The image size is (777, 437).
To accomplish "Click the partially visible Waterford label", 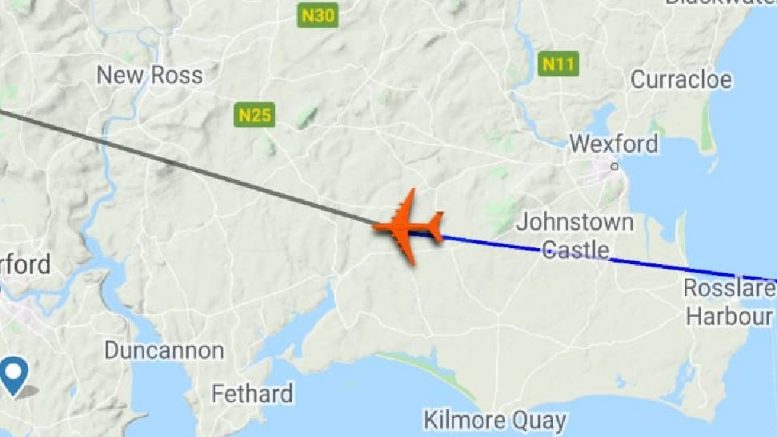I will point(25,264).
